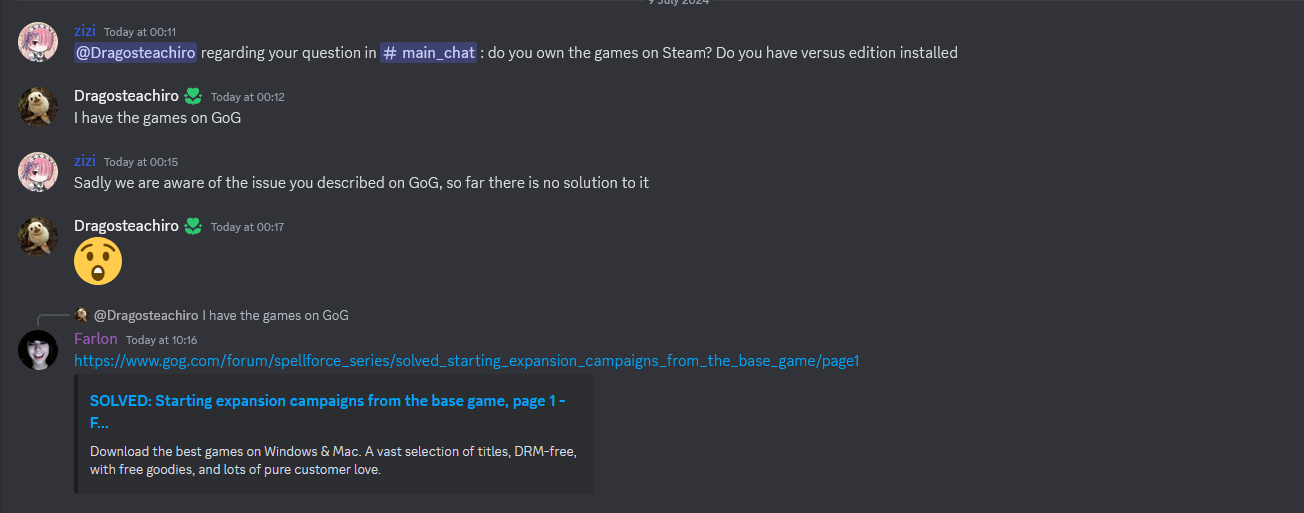The image size is (1304, 513).
Task: Click the zizi username on the 00:11 message
Action: point(85,31)
